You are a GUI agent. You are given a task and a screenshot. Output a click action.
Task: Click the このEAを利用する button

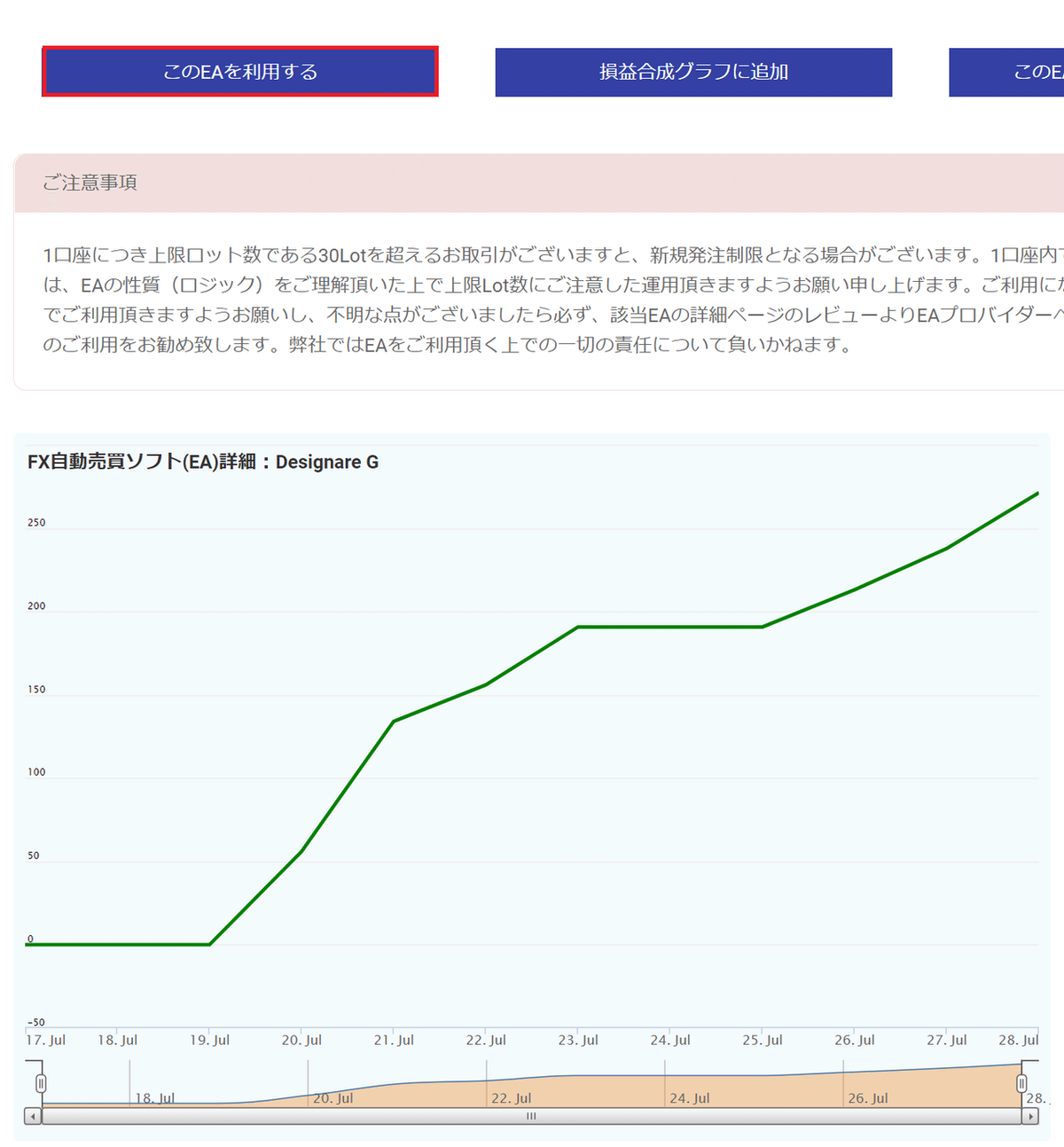pos(240,72)
